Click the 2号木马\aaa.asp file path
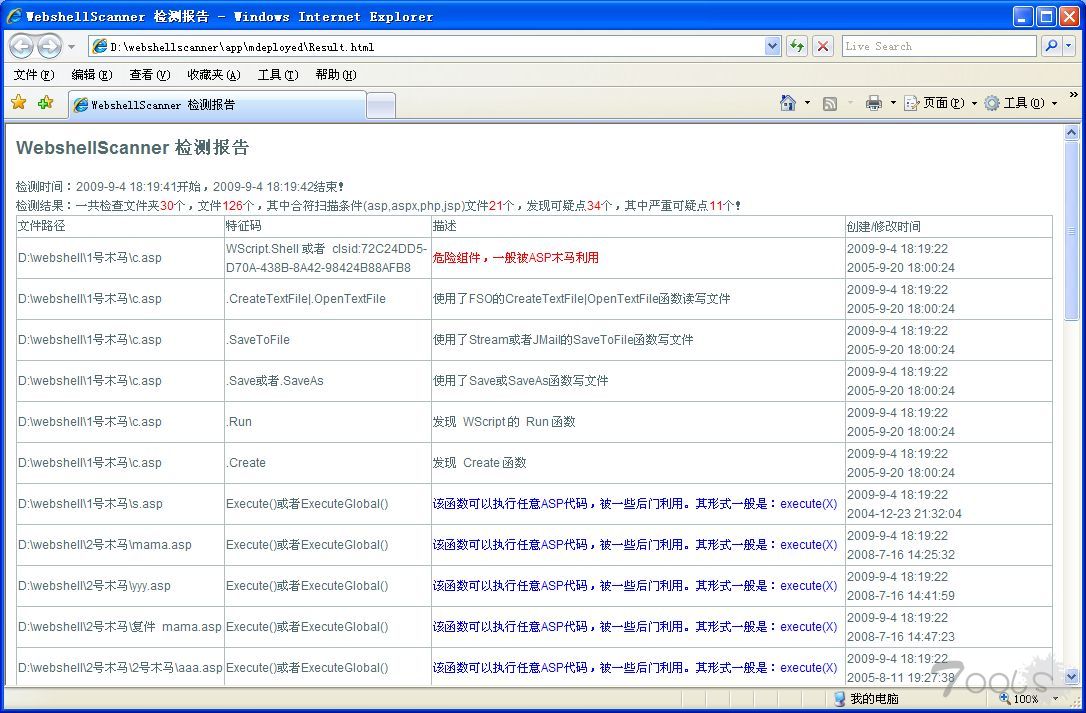The width and height of the screenshot is (1086, 713). [x=121, y=667]
